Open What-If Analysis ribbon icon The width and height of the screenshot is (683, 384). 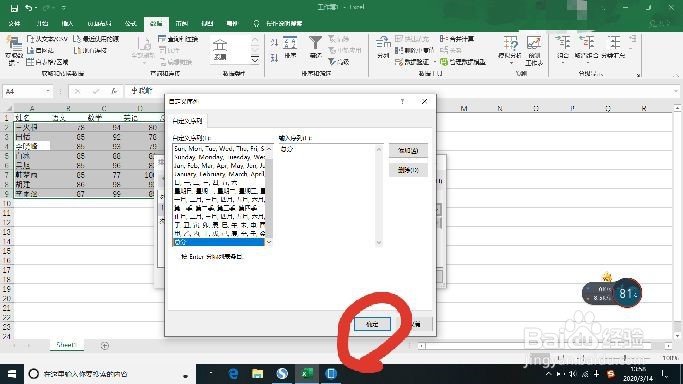click(510, 51)
